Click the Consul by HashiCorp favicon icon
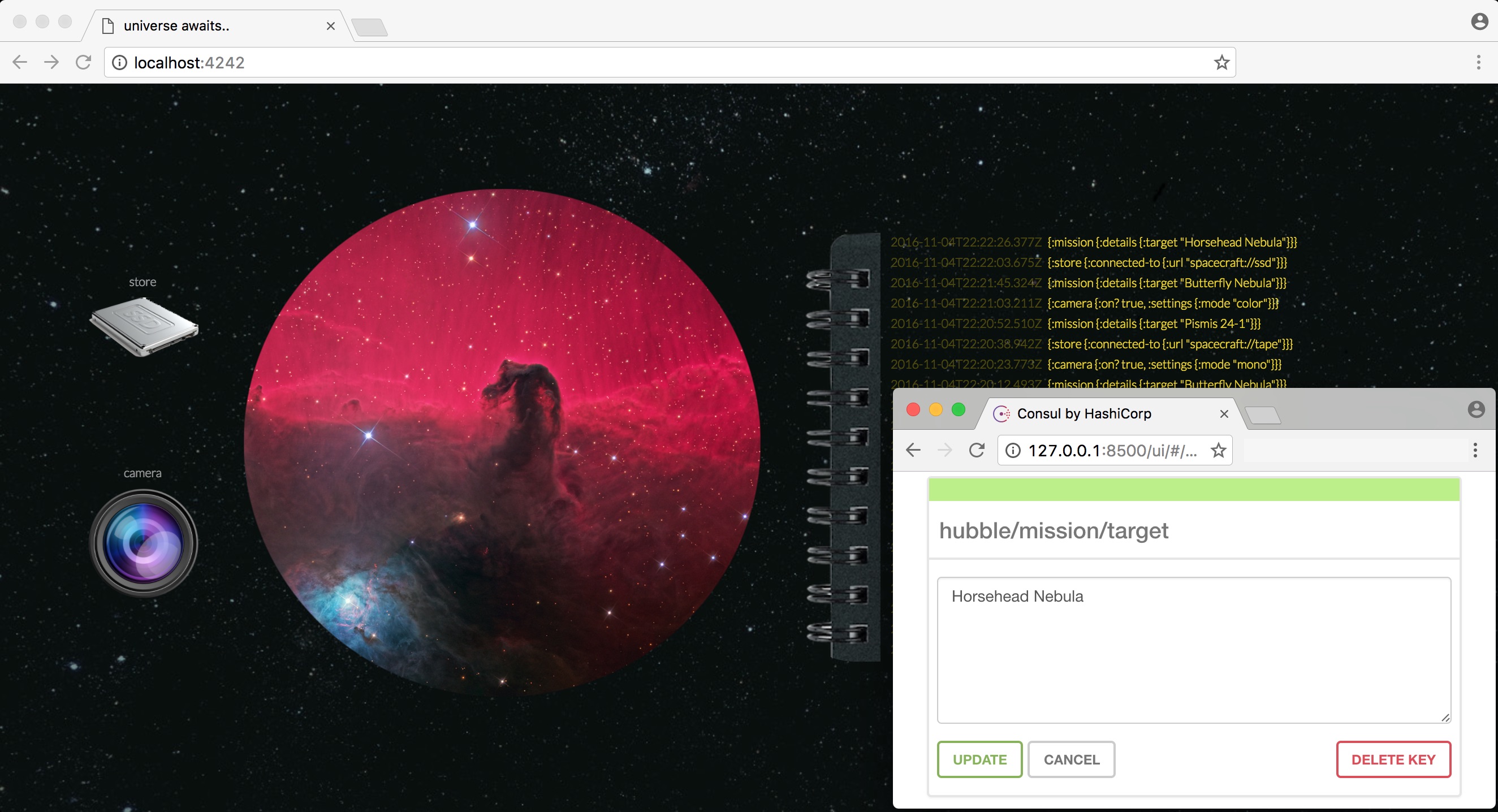This screenshot has height=812, width=1498. tap(1001, 413)
